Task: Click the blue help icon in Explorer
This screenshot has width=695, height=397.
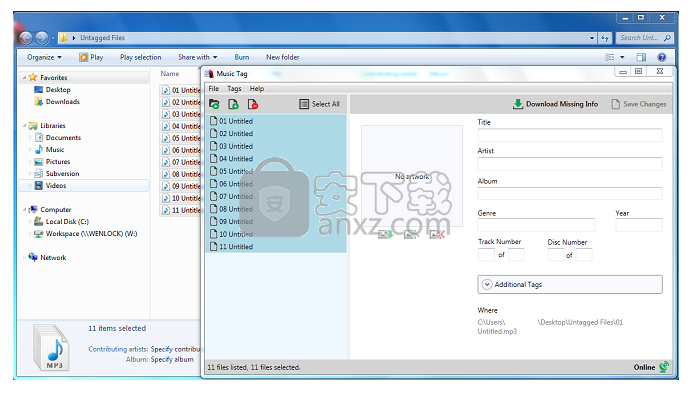Action: click(x=662, y=57)
